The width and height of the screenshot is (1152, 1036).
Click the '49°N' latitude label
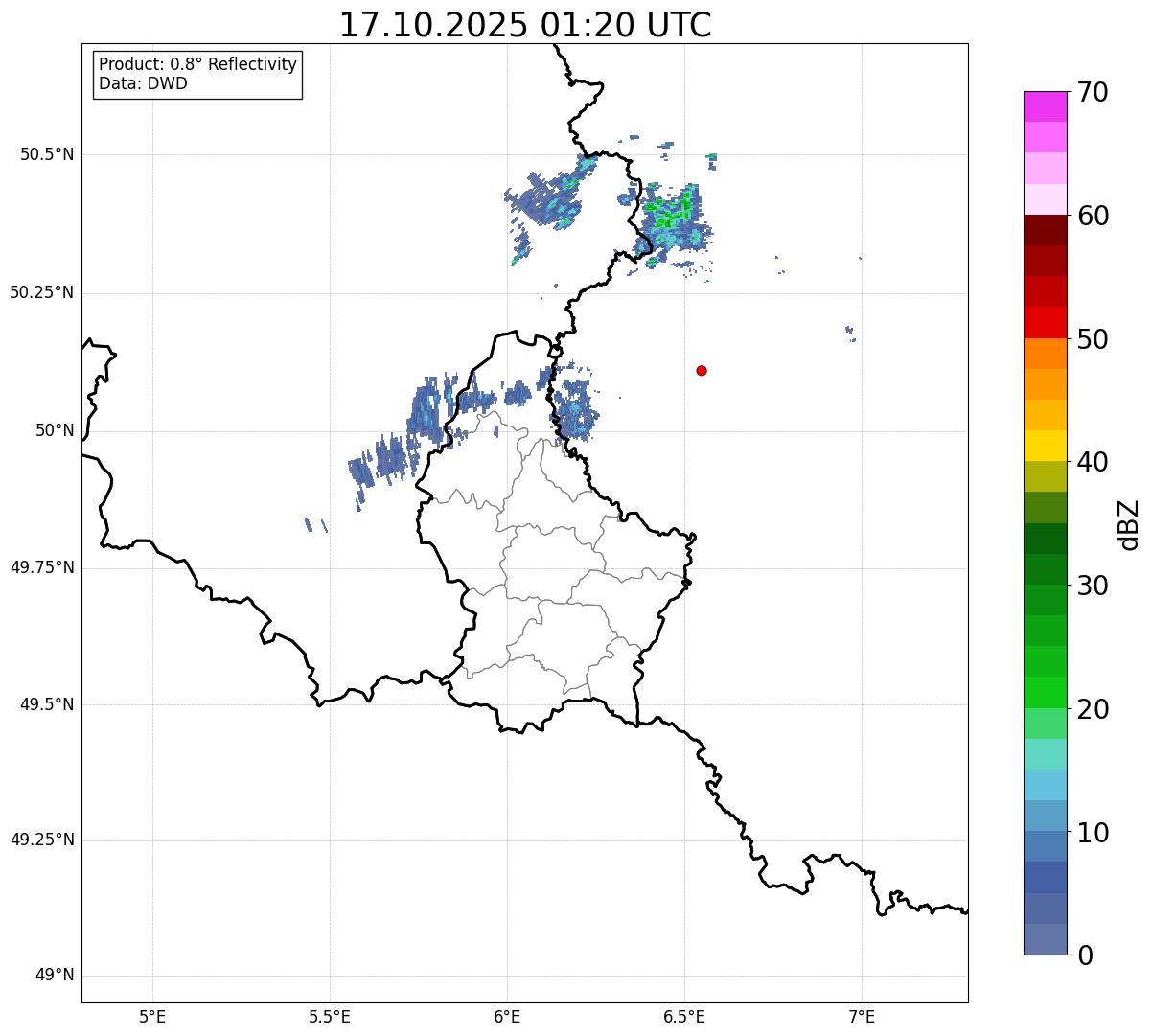[x=55, y=976]
